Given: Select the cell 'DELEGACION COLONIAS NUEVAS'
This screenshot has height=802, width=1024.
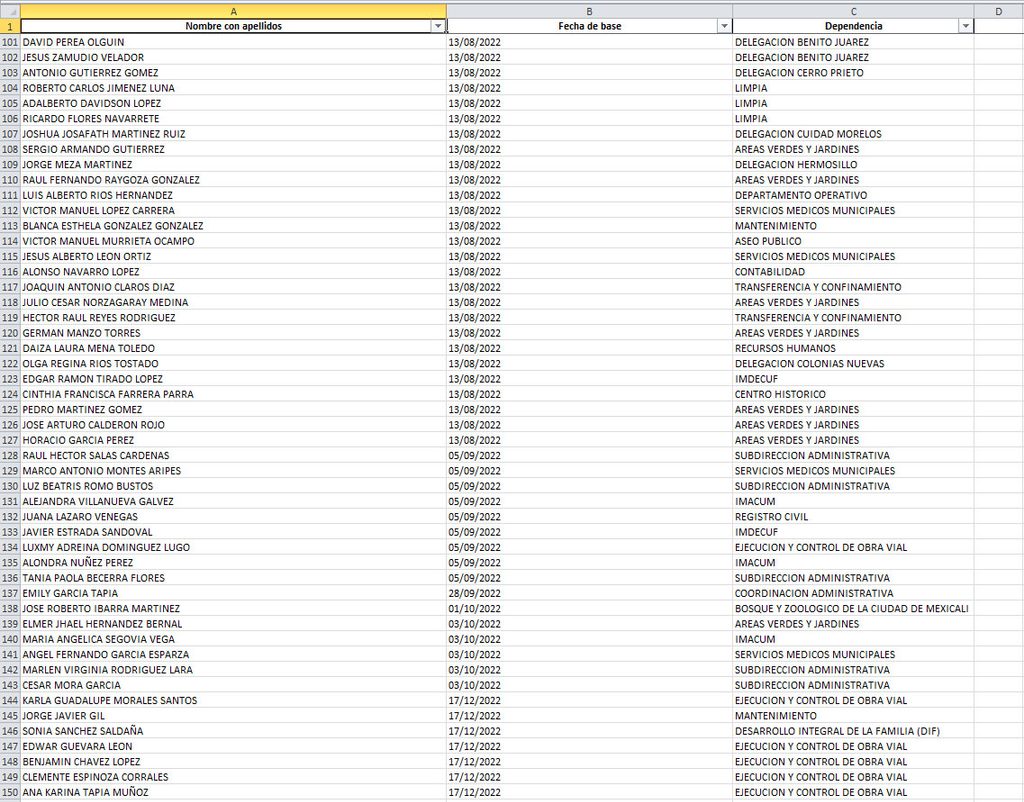Looking at the screenshot, I should [x=853, y=364].
